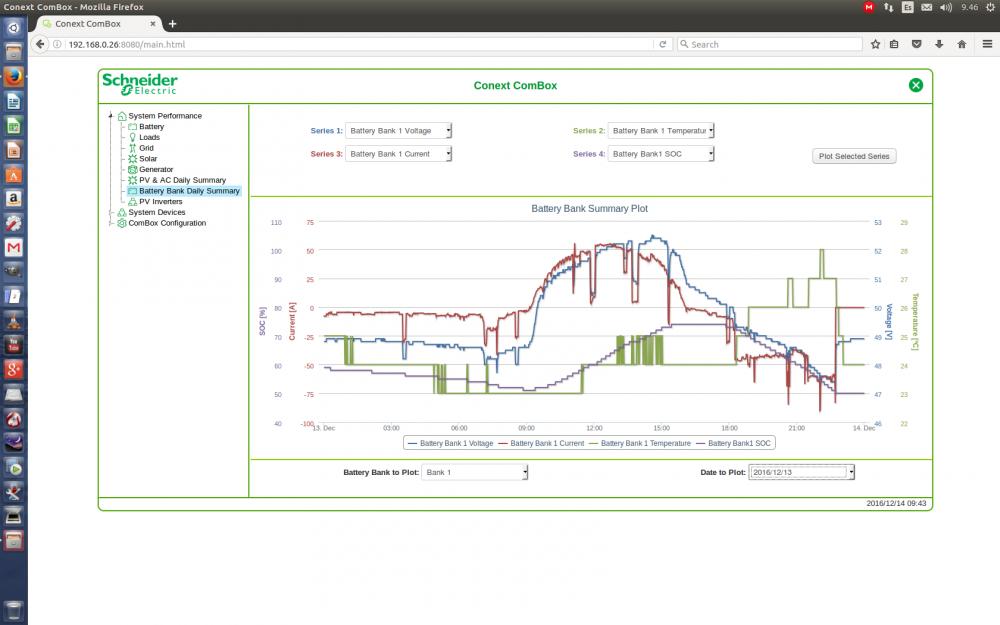Open PV & AC Daily Summary
This screenshot has height=625, width=1000.
182,180
